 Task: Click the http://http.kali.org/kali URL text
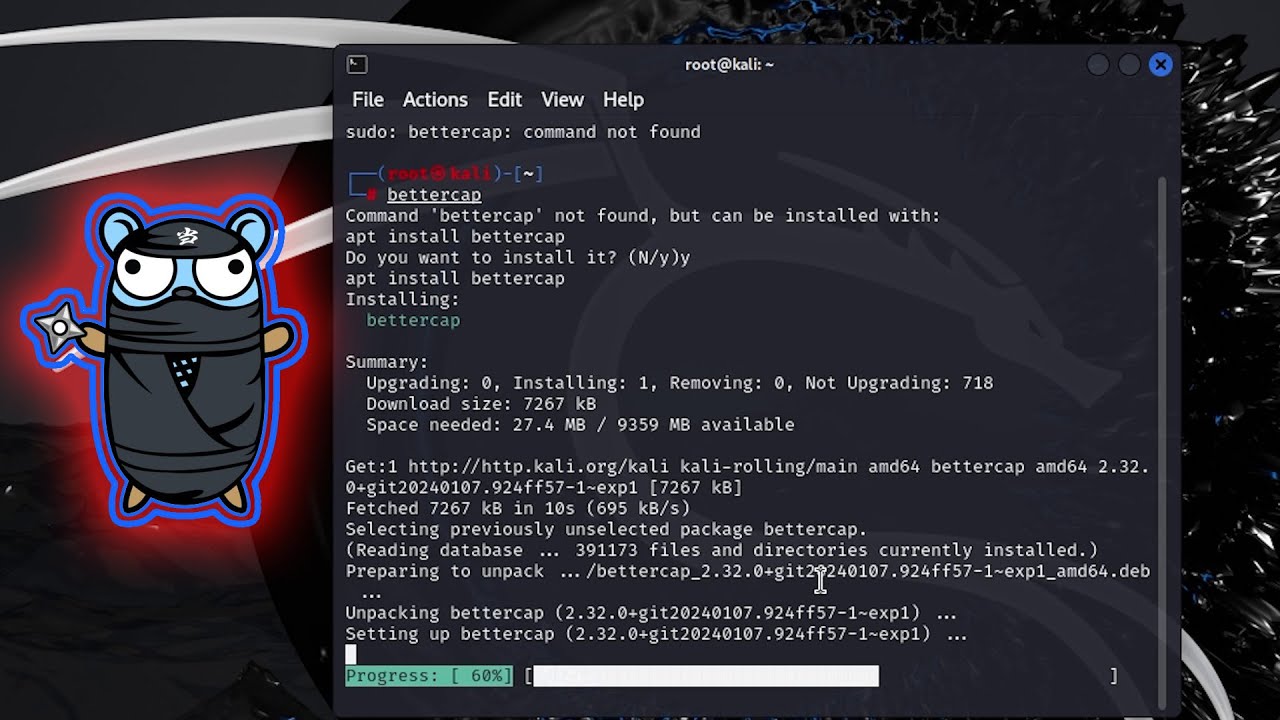(539, 467)
